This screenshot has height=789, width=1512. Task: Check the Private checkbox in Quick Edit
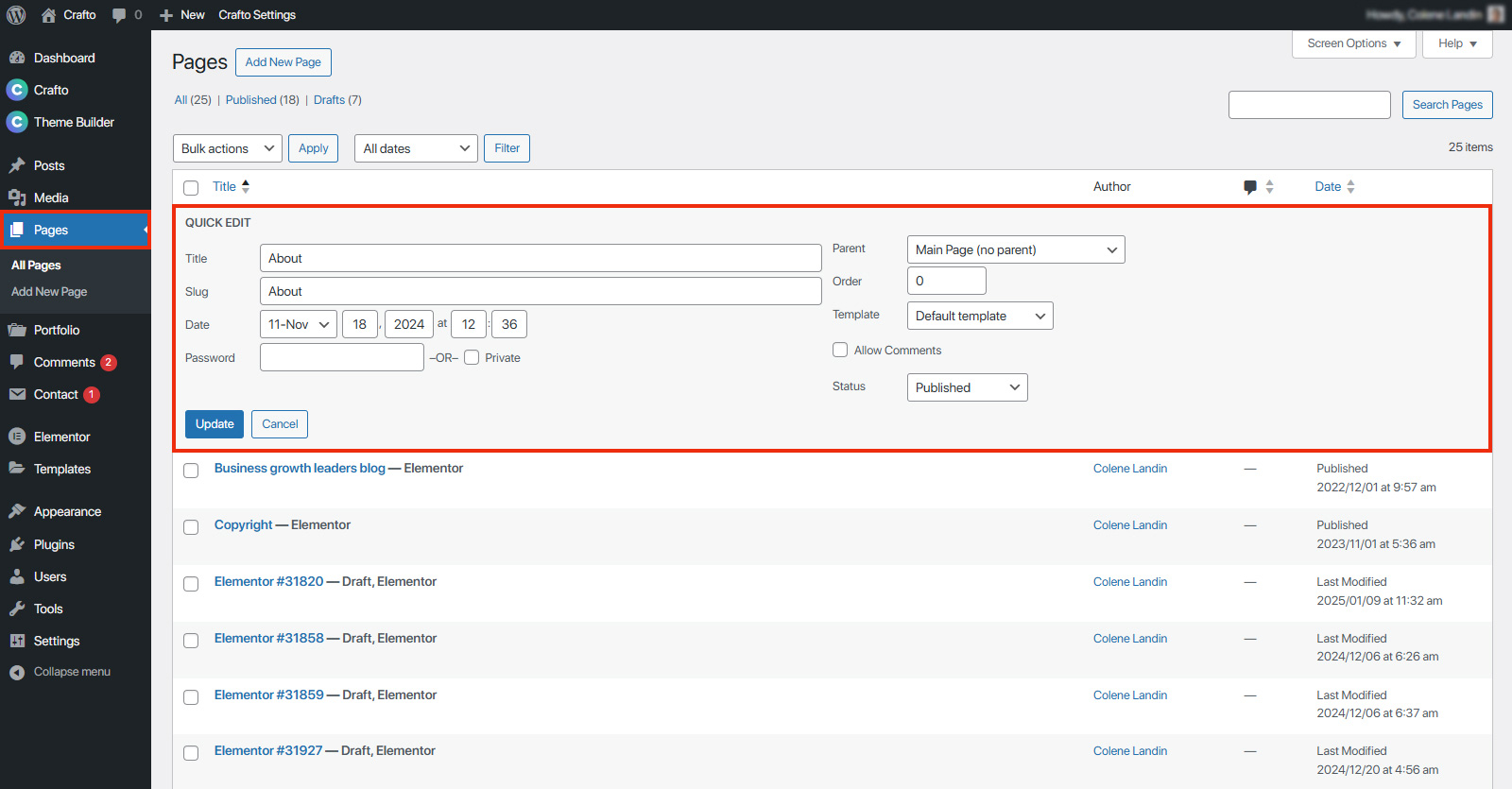click(472, 357)
